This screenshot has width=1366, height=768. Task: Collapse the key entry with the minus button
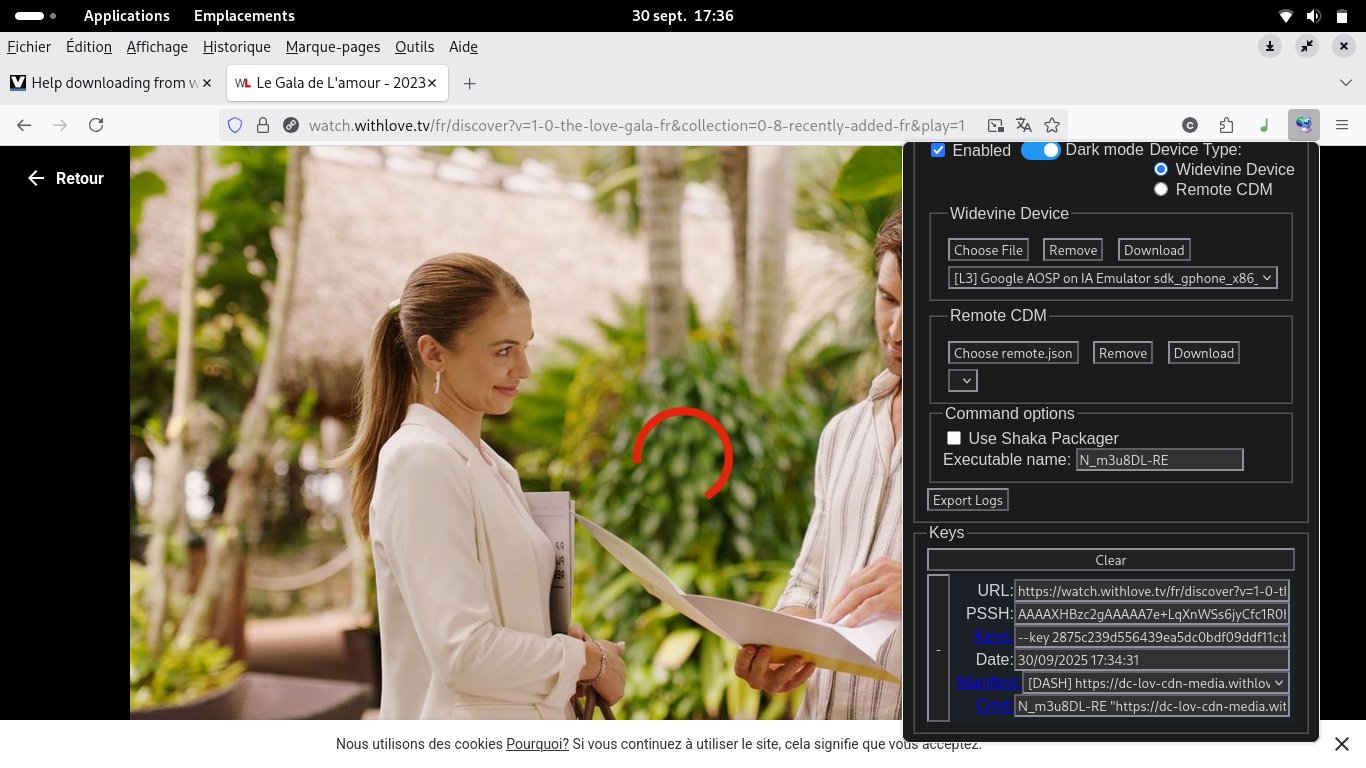coord(938,649)
